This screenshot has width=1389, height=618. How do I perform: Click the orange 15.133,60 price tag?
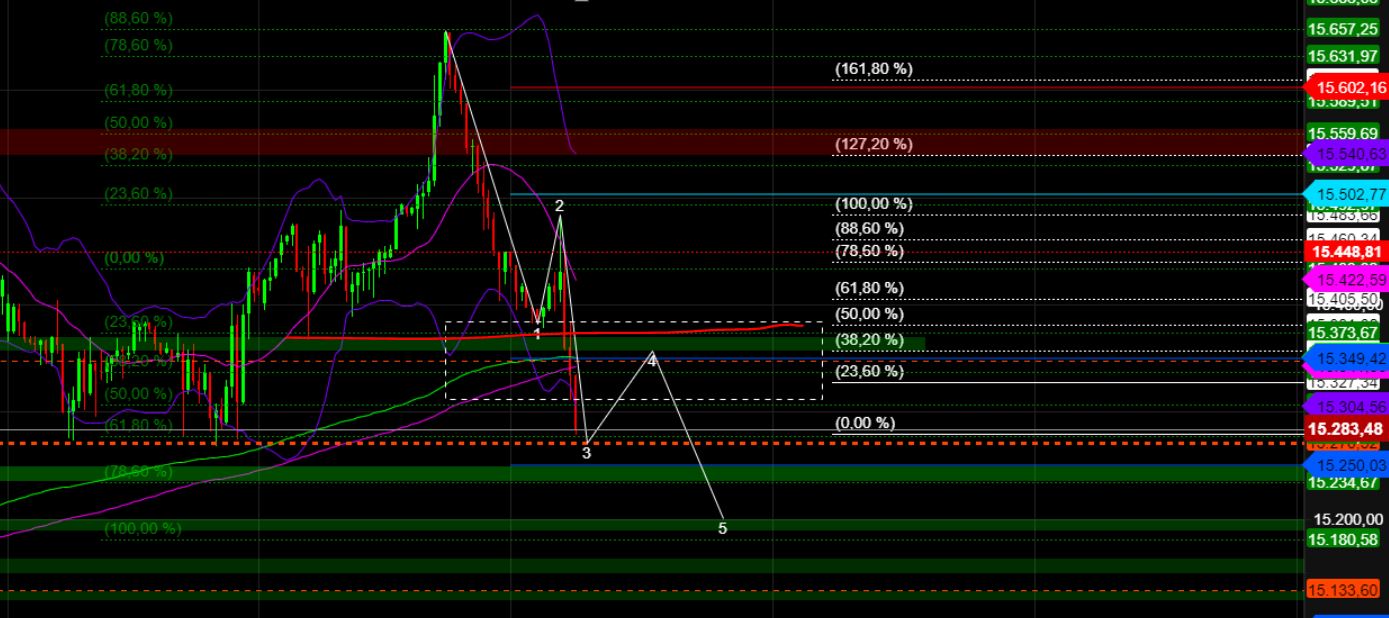[x=1345, y=590]
